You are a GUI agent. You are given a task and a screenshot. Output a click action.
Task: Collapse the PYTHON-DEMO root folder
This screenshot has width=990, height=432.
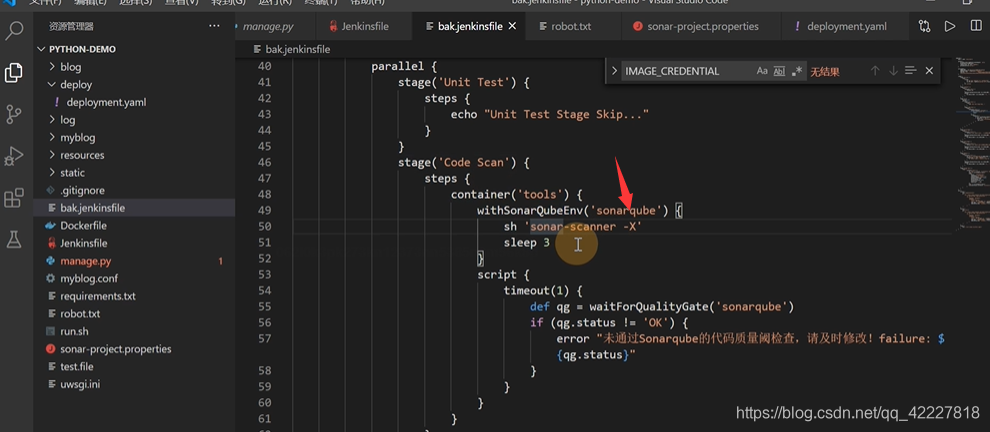pos(134,49)
